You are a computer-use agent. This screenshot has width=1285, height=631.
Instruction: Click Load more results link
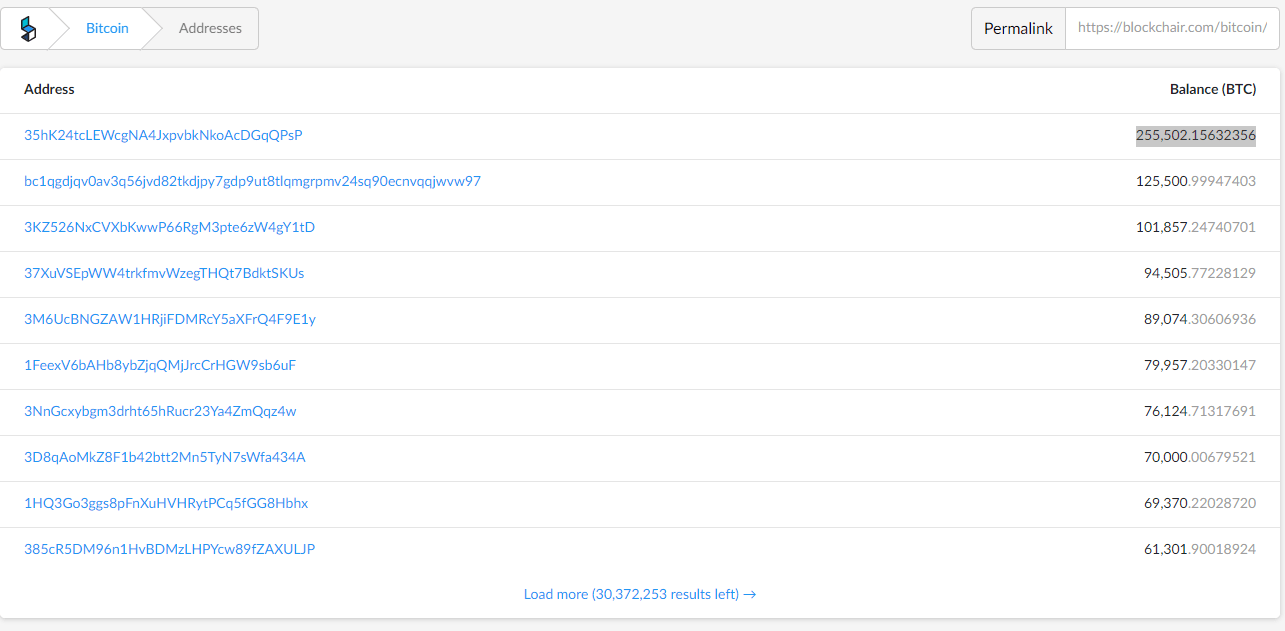640,594
